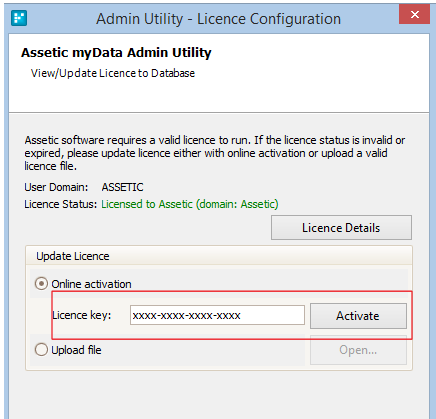Viewport: 436px width, 419px height.
Task: Click the Assetic myData Admin Utility heading
Action: click(x=116, y=53)
